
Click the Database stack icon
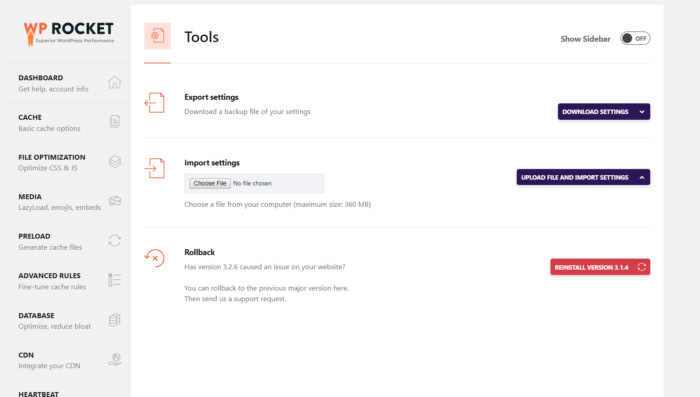115,320
